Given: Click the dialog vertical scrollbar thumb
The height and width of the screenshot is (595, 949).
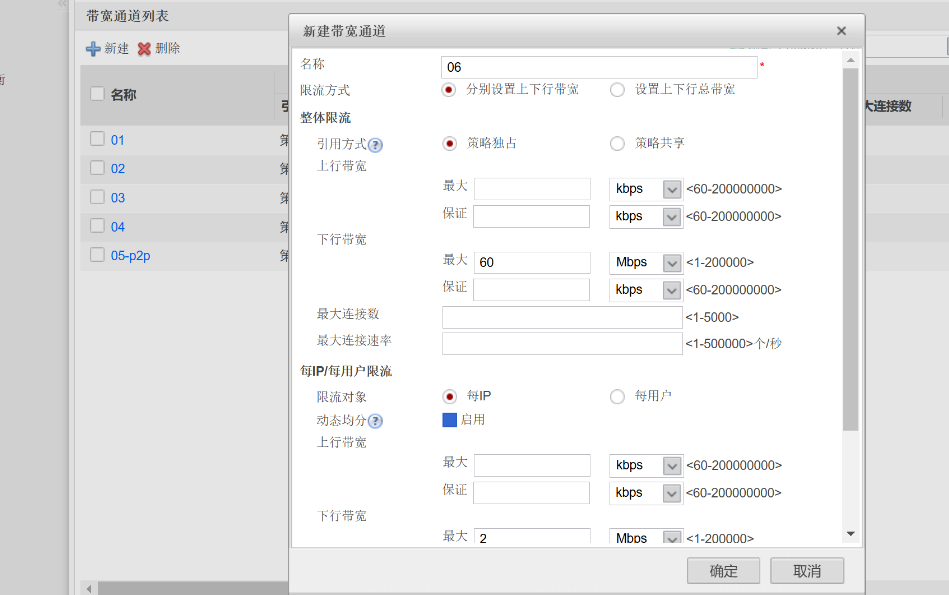Looking at the screenshot, I should pos(850,249).
